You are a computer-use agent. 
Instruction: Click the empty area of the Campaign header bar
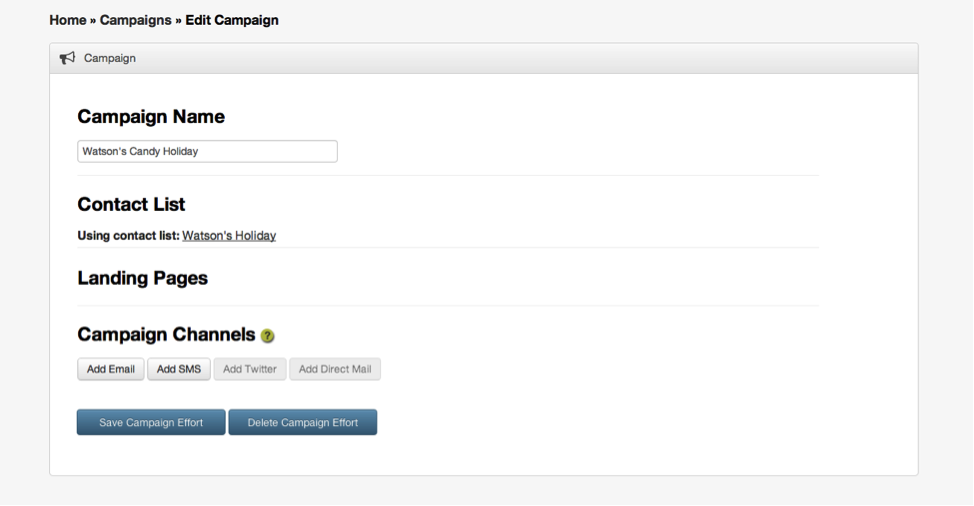(x=528, y=58)
